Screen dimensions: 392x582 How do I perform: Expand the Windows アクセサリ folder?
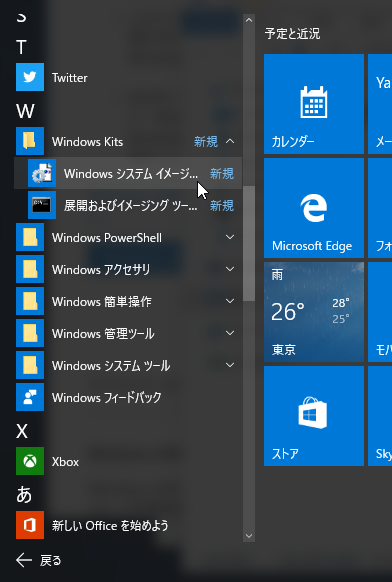click(230, 269)
